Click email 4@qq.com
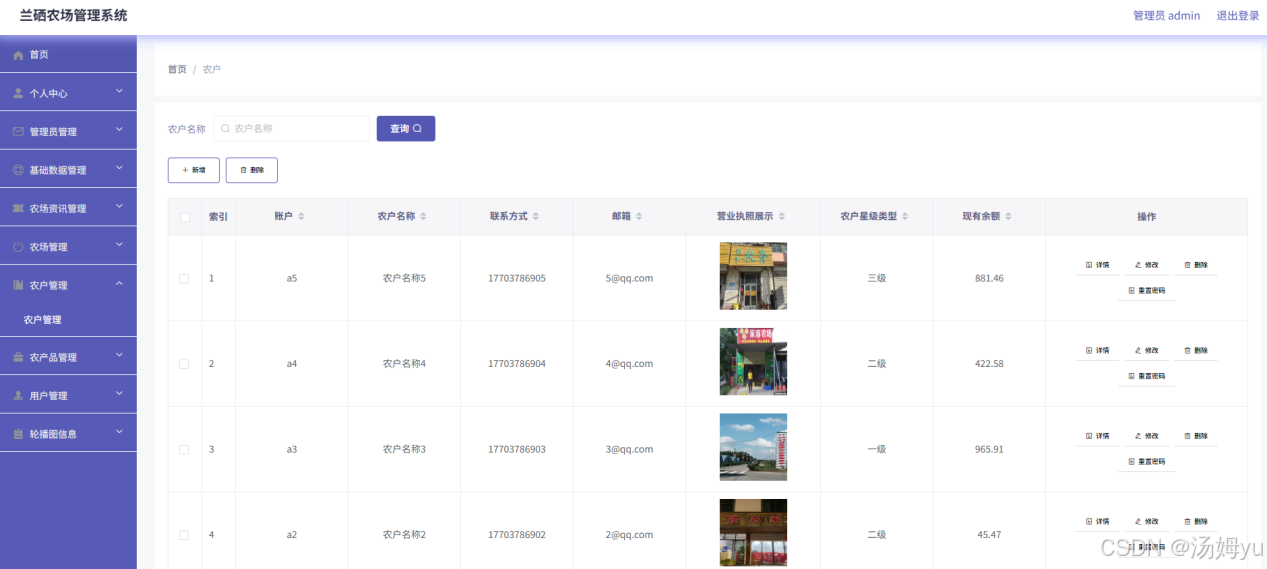This screenshot has height=569, width=1267. pos(629,364)
